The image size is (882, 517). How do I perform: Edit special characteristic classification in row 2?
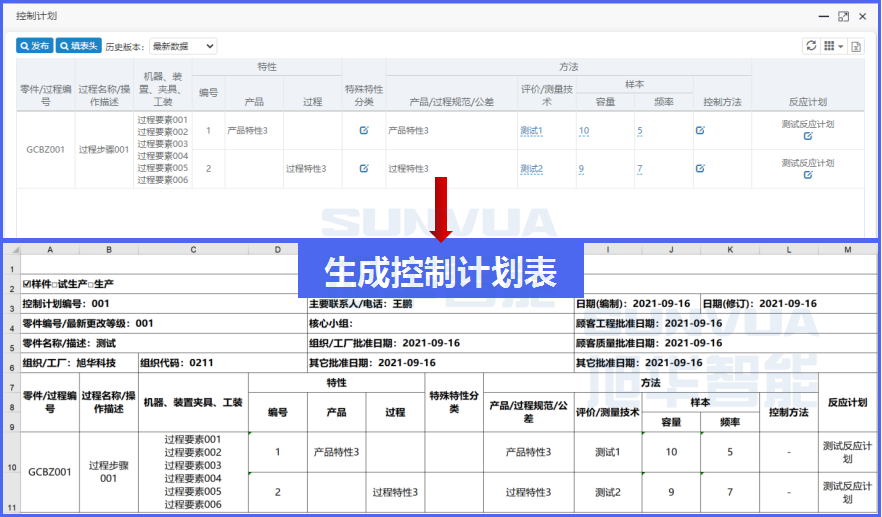click(x=364, y=169)
